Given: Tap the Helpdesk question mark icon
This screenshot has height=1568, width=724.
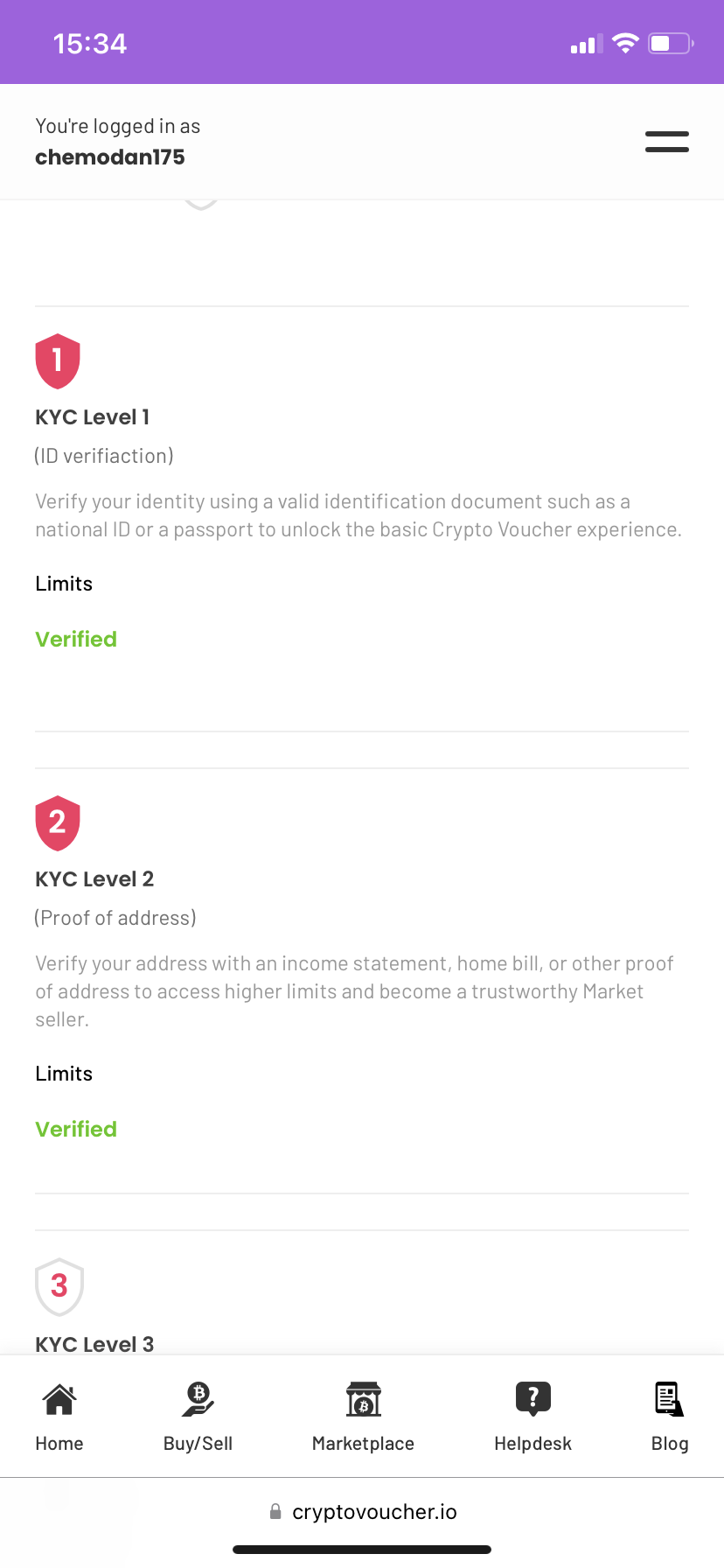Looking at the screenshot, I should point(533,1399).
